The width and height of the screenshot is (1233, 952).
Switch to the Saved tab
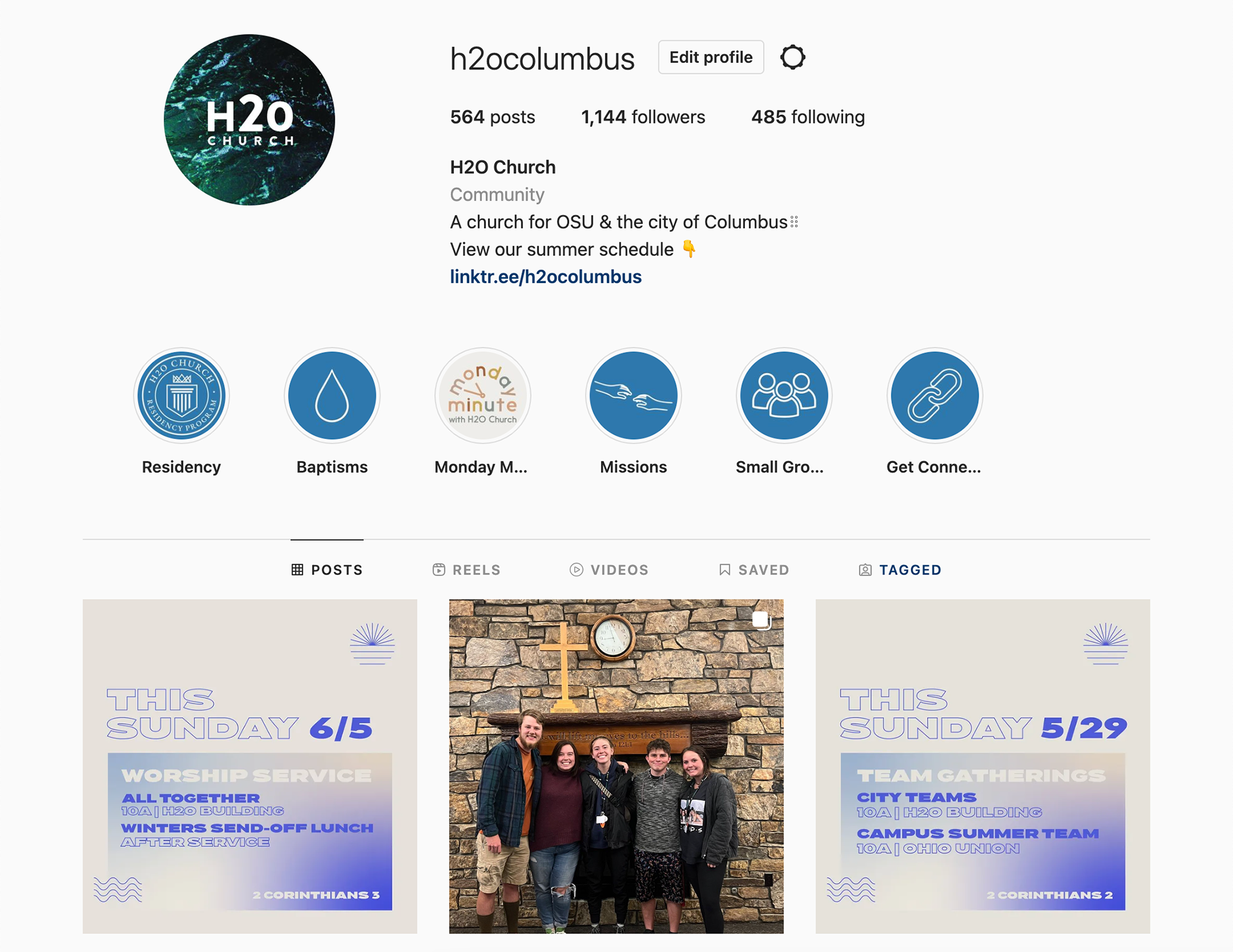(754, 570)
